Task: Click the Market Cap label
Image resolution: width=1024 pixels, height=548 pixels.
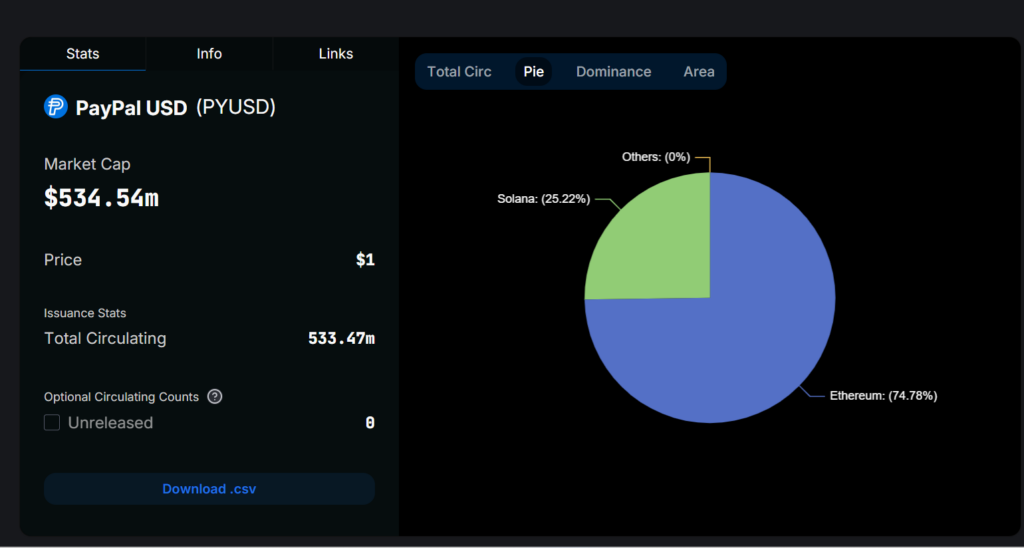Action: [x=87, y=165]
